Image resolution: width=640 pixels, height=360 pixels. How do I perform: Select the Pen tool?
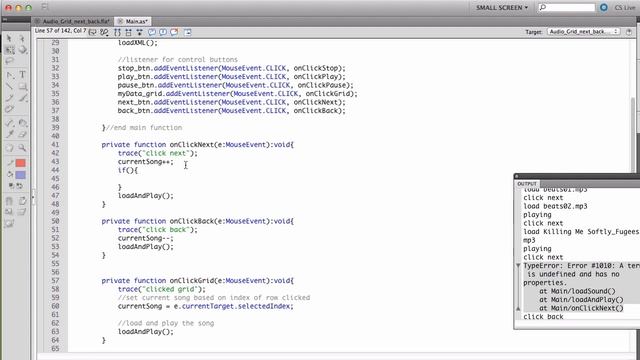click(10, 75)
